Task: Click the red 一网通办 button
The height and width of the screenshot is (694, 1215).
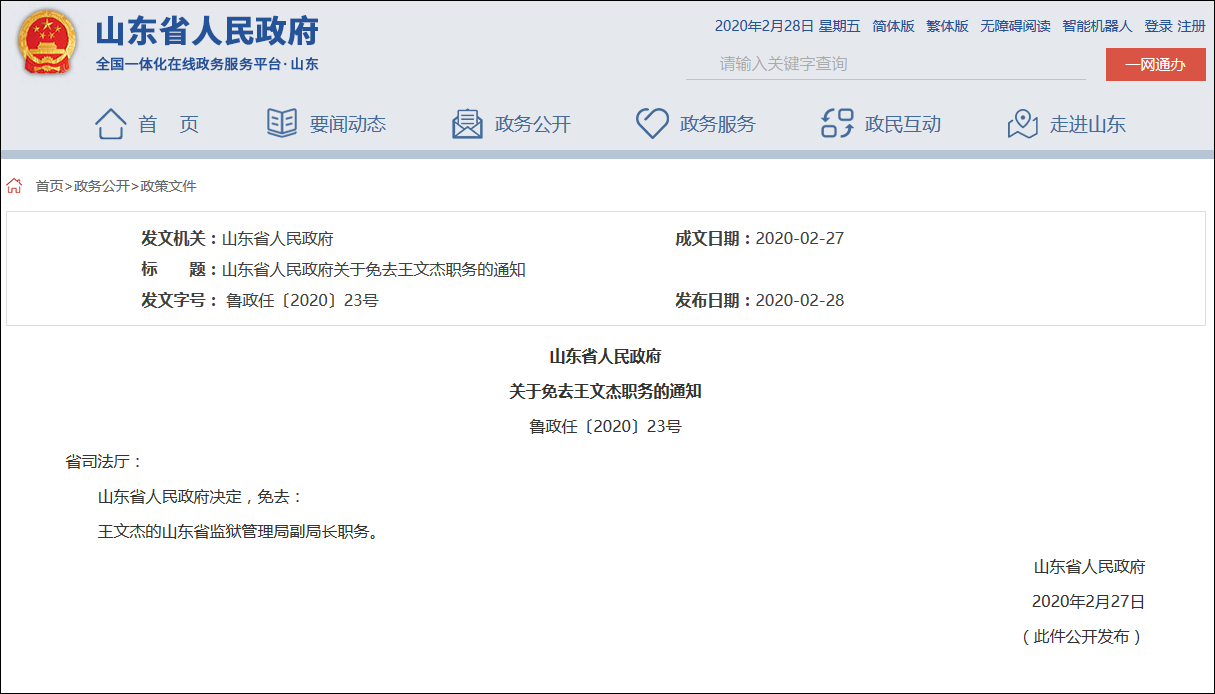Action: [1156, 65]
